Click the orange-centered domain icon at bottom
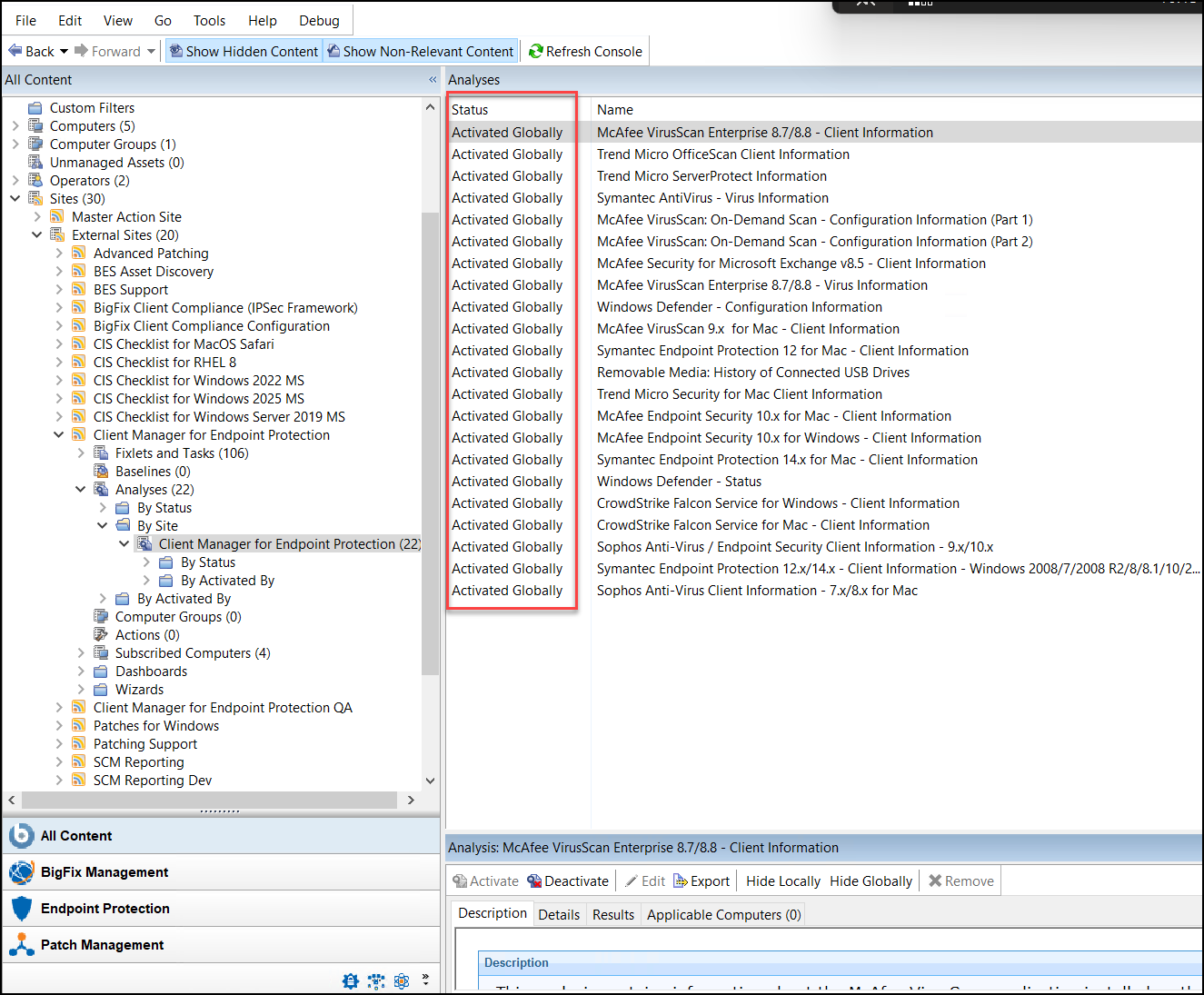1204x995 pixels. click(402, 981)
